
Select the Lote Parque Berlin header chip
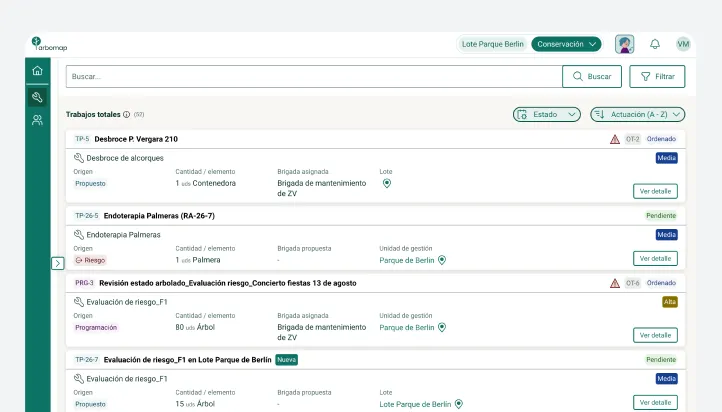point(493,44)
